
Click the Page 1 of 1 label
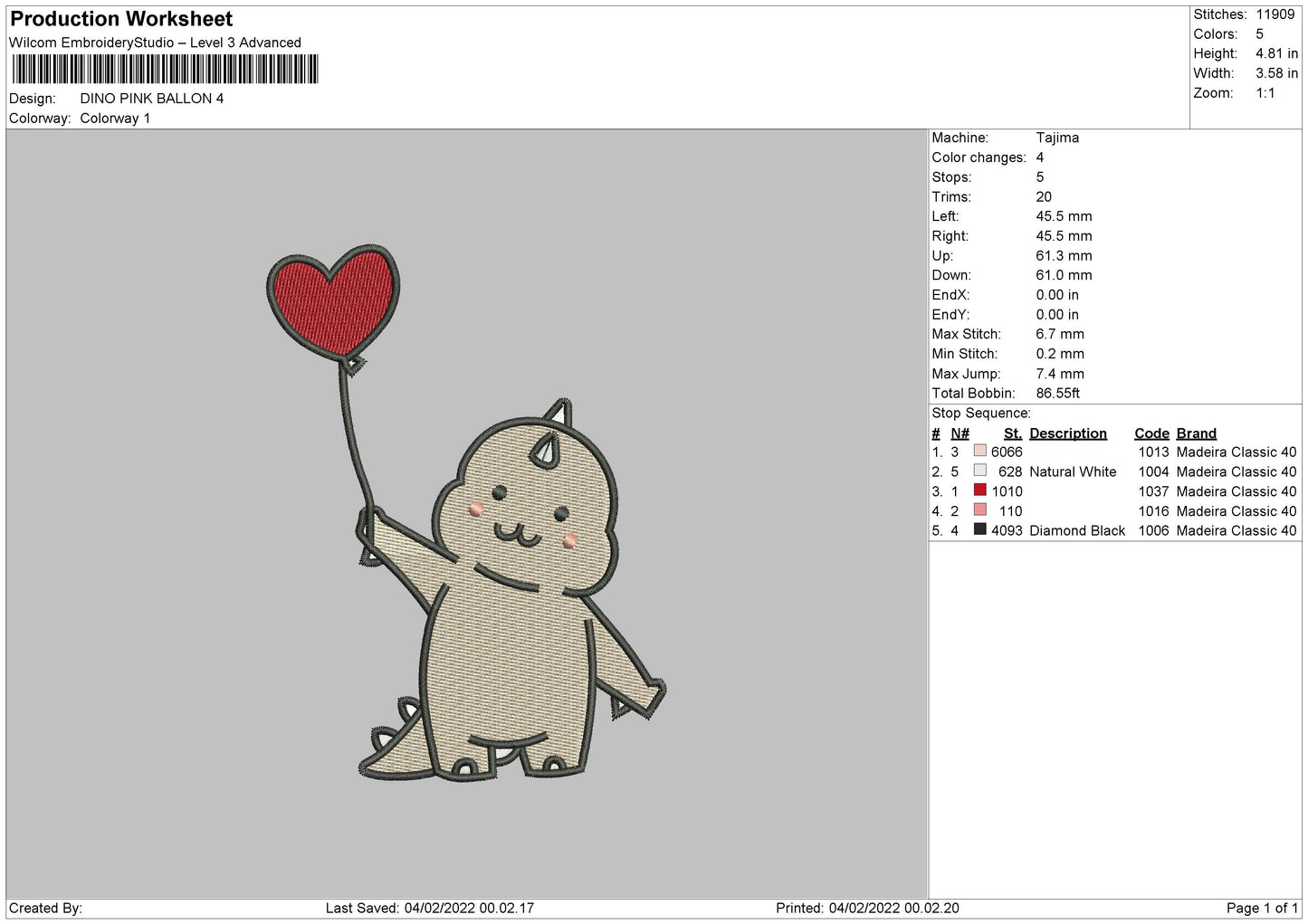tap(1262, 908)
